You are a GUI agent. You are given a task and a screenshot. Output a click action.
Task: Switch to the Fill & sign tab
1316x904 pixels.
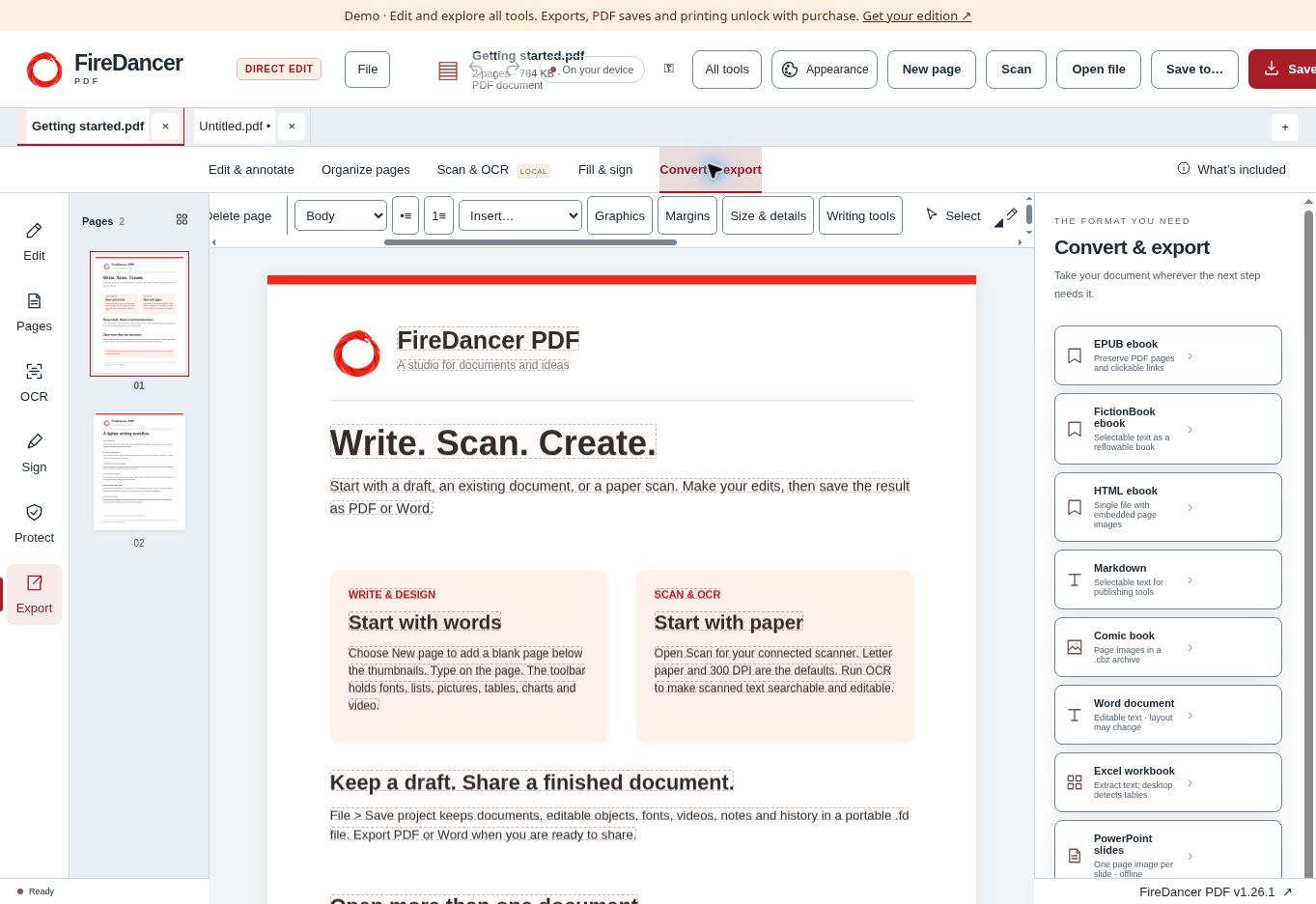pos(605,169)
